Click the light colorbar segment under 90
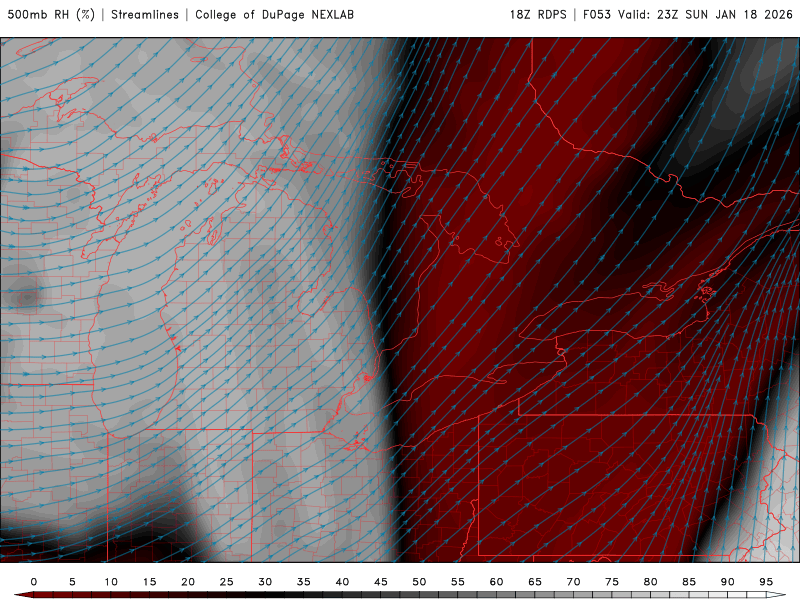The height and width of the screenshot is (600, 800). click(x=737, y=595)
